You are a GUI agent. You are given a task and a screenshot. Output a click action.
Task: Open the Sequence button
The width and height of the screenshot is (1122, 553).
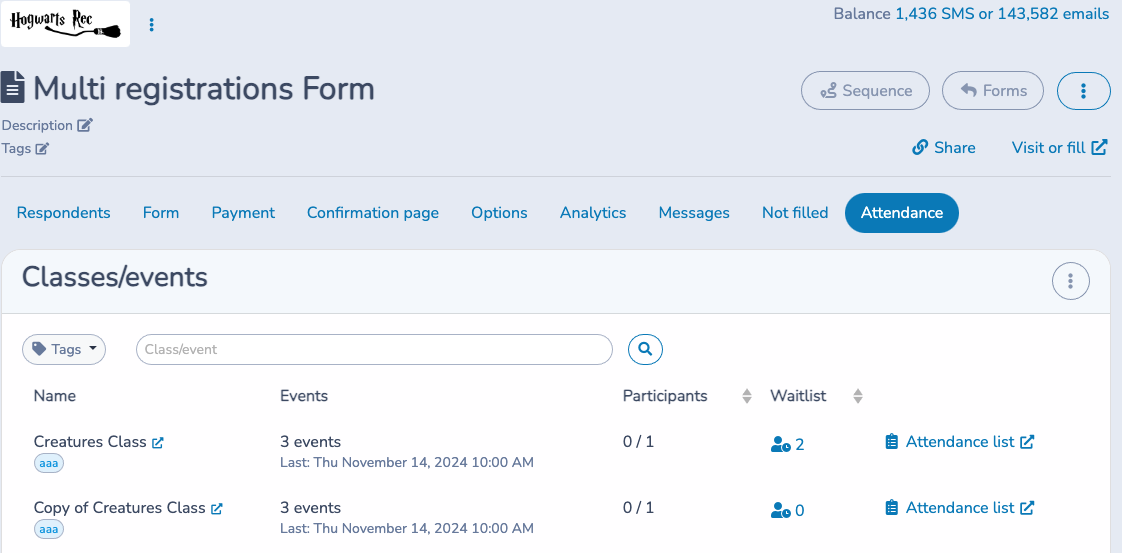tap(865, 91)
